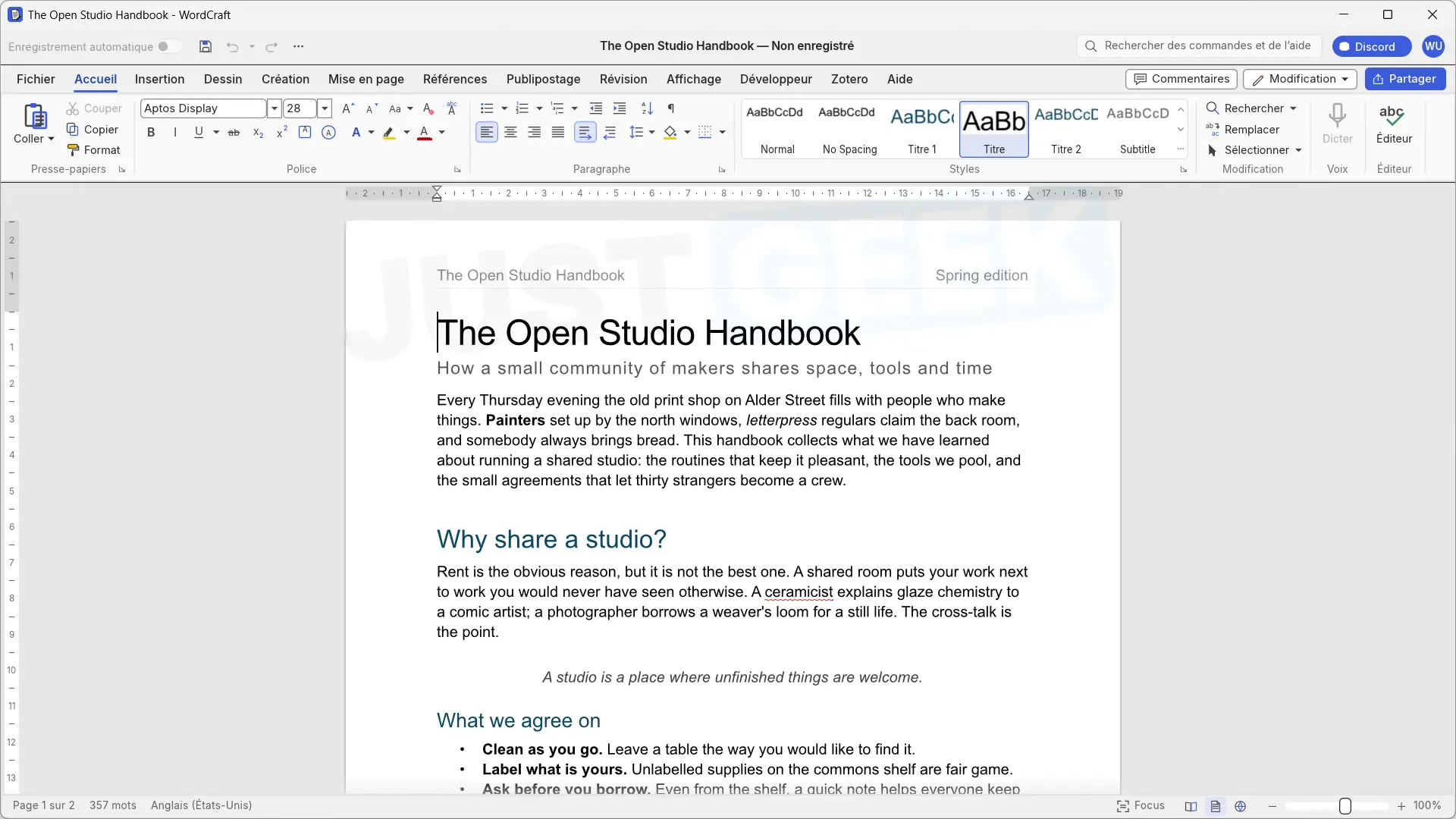Click the Discord button
This screenshot has width=1456, height=819.
point(1371,46)
